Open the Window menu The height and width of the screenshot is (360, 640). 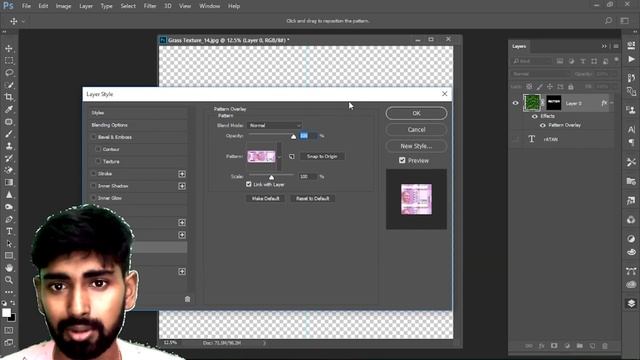209,6
